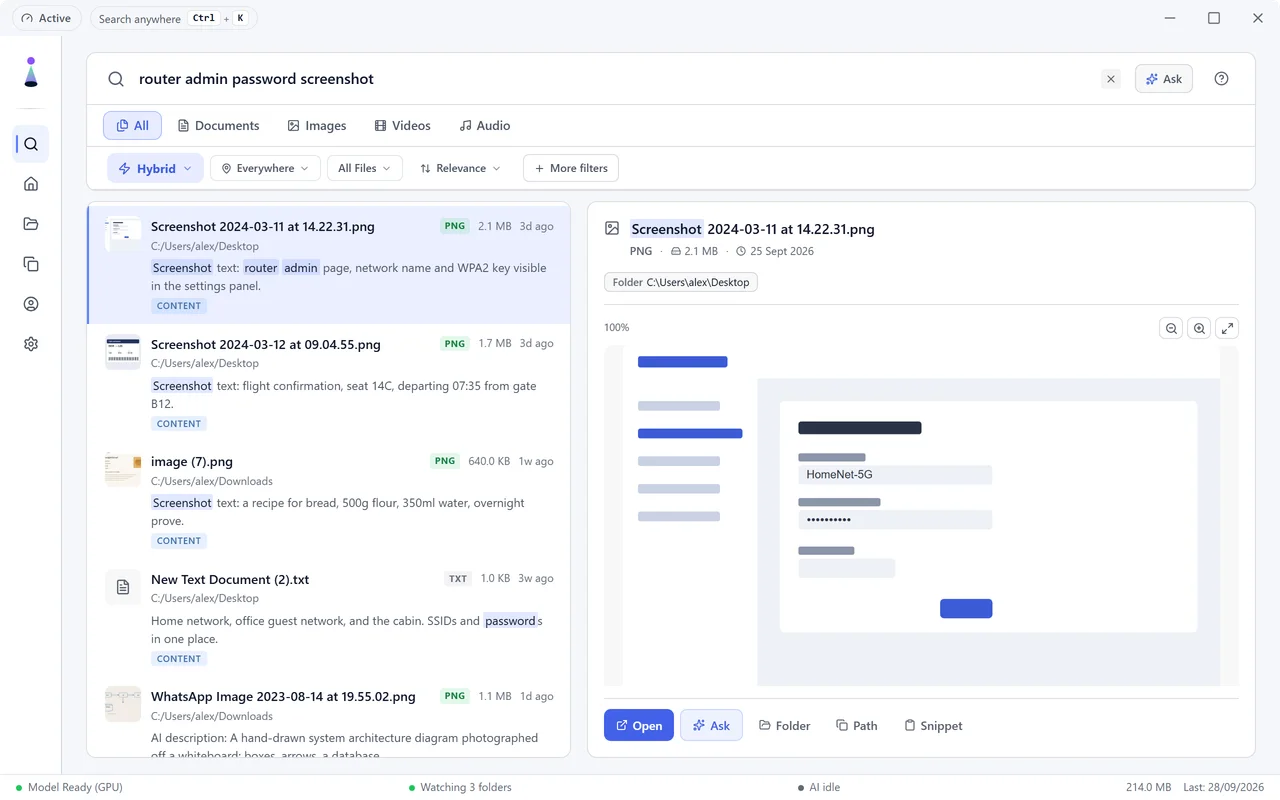
Task: Zoom out the image preview
Action: (1171, 328)
